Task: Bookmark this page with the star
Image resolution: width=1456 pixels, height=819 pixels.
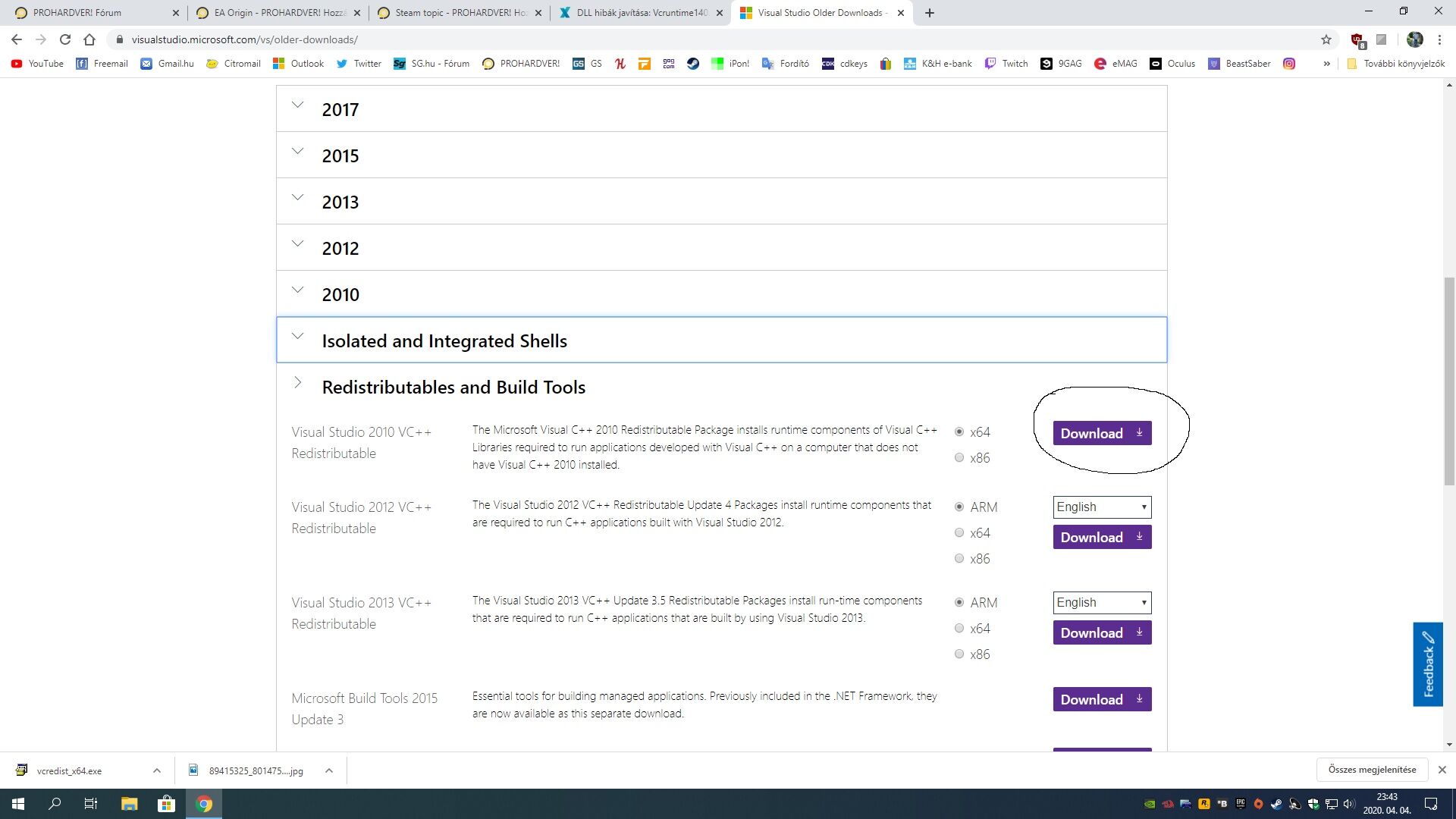Action: (1326, 39)
